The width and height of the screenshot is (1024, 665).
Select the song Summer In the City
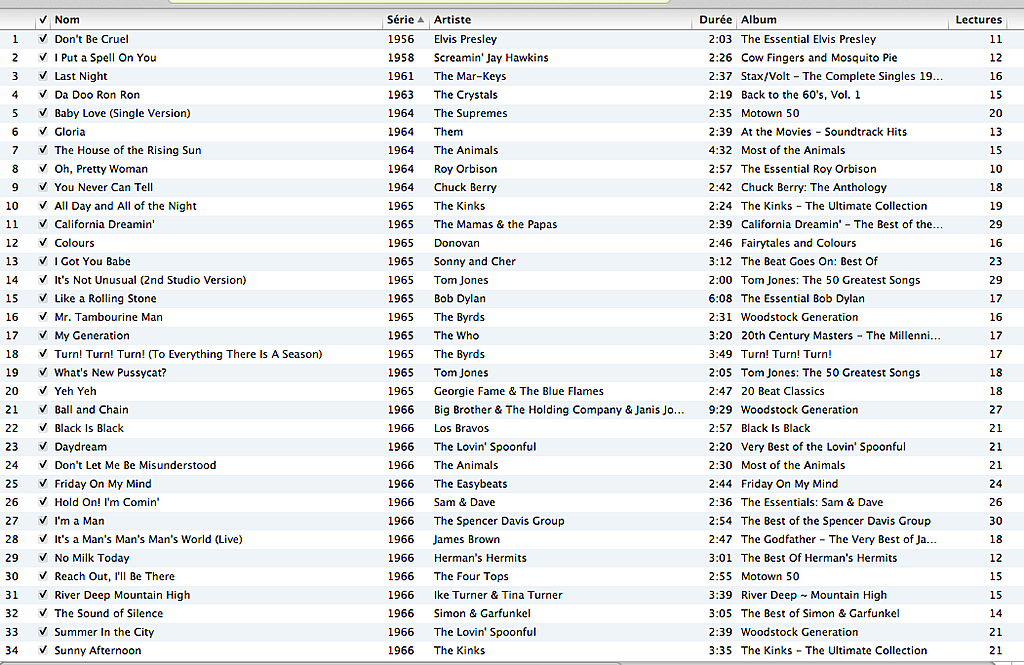click(104, 632)
